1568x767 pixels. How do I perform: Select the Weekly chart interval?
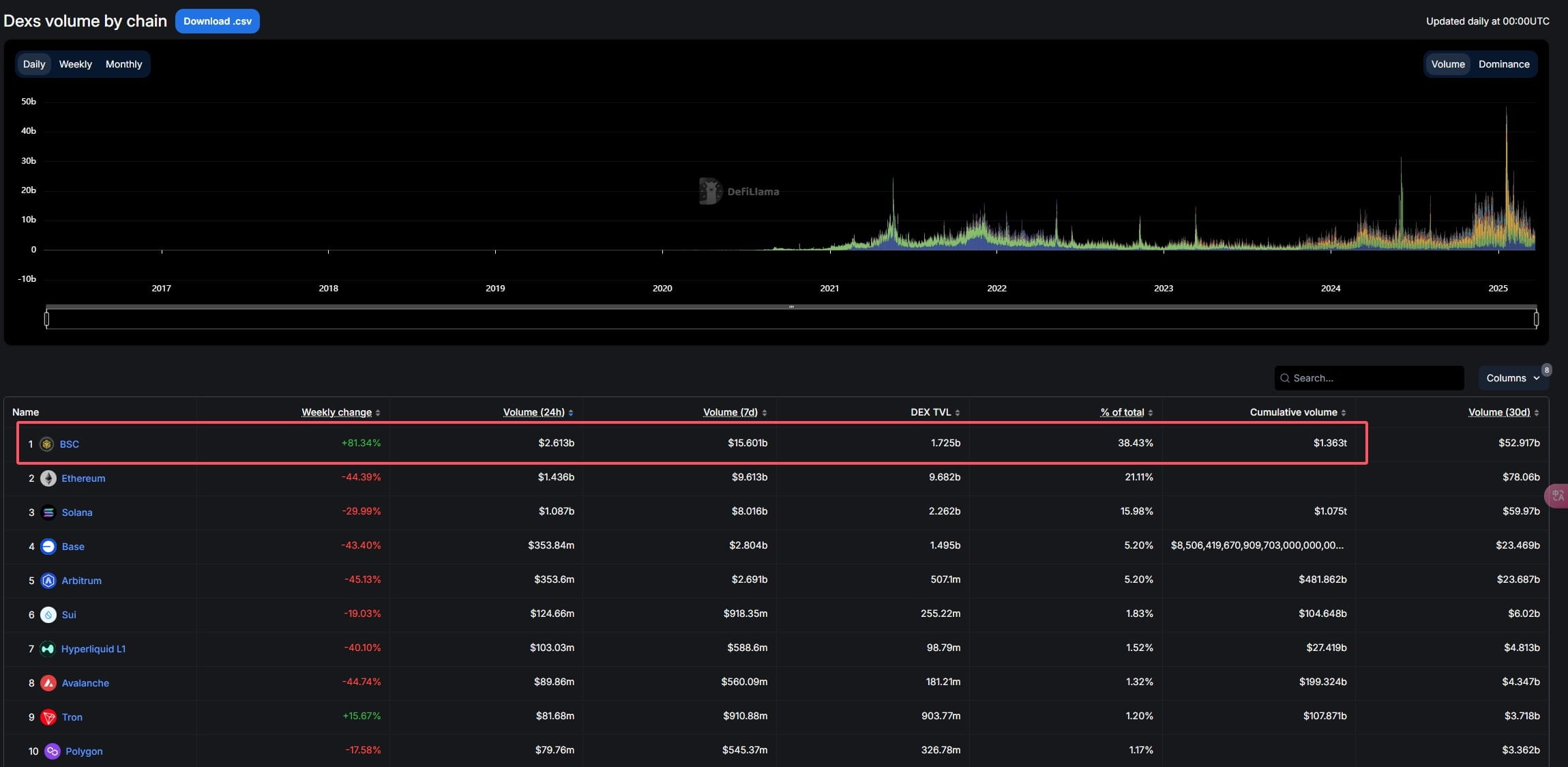75,64
